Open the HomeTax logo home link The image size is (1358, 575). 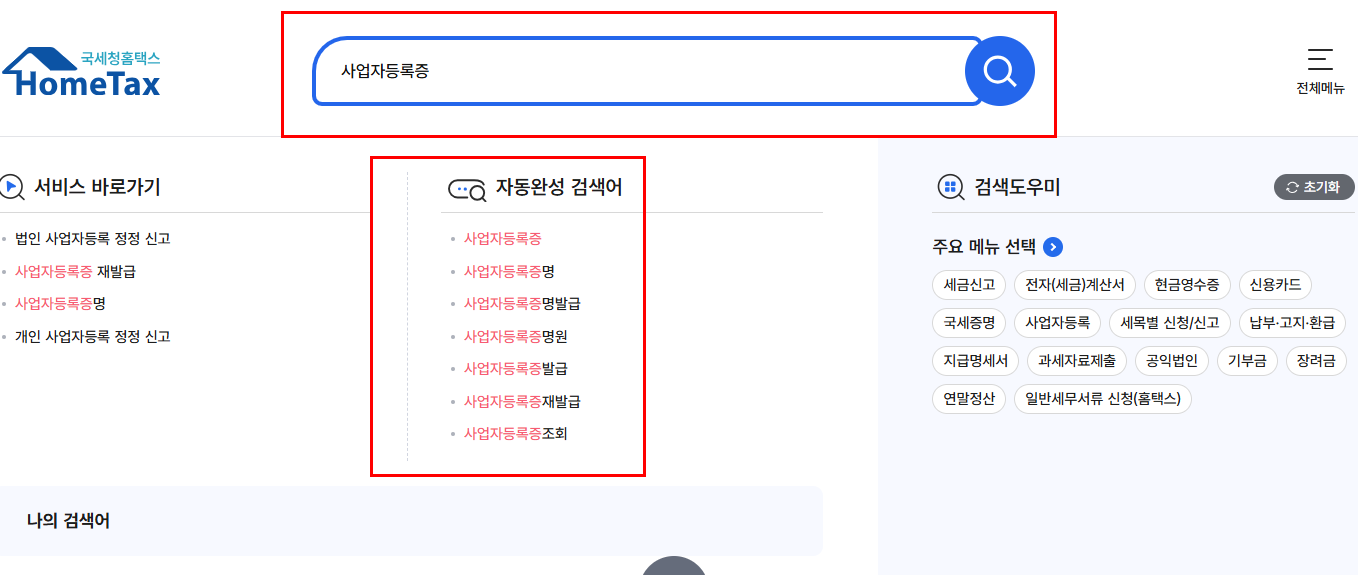[81, 73]
